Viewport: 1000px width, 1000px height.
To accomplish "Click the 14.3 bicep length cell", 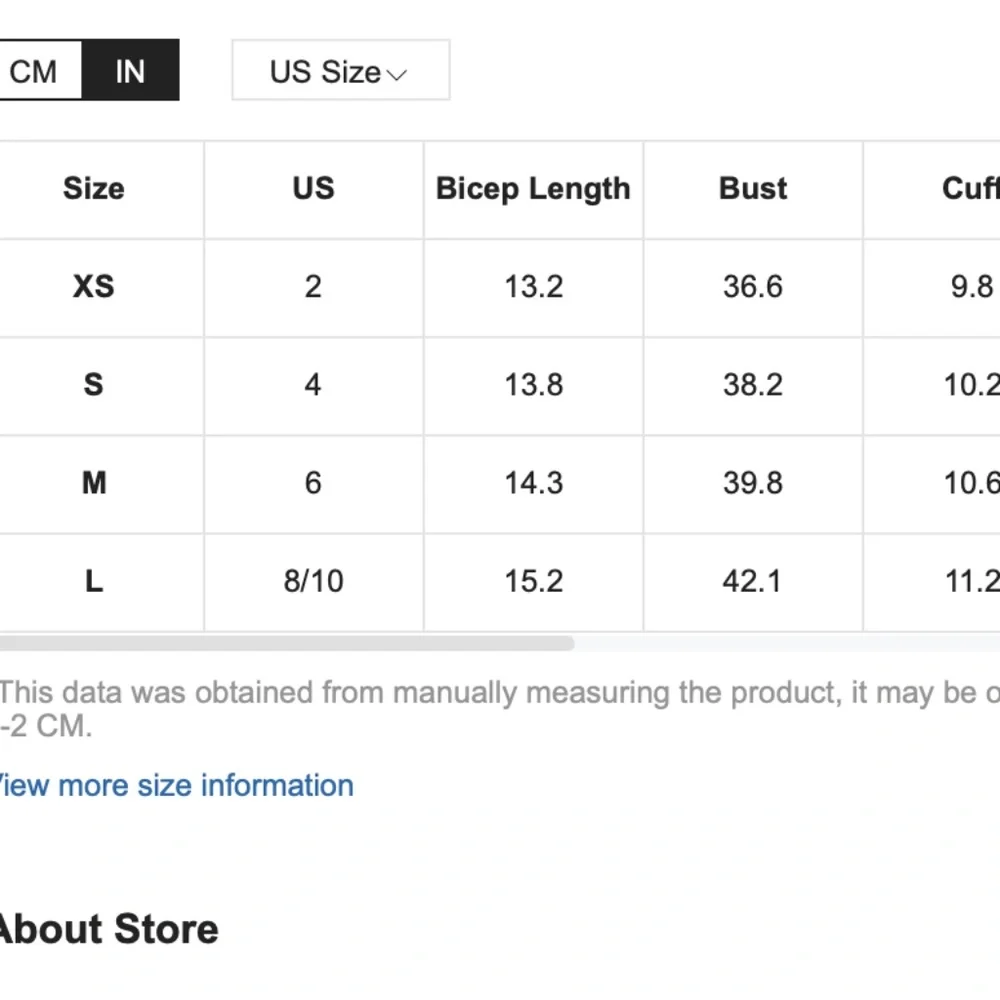I will [533, 483].
